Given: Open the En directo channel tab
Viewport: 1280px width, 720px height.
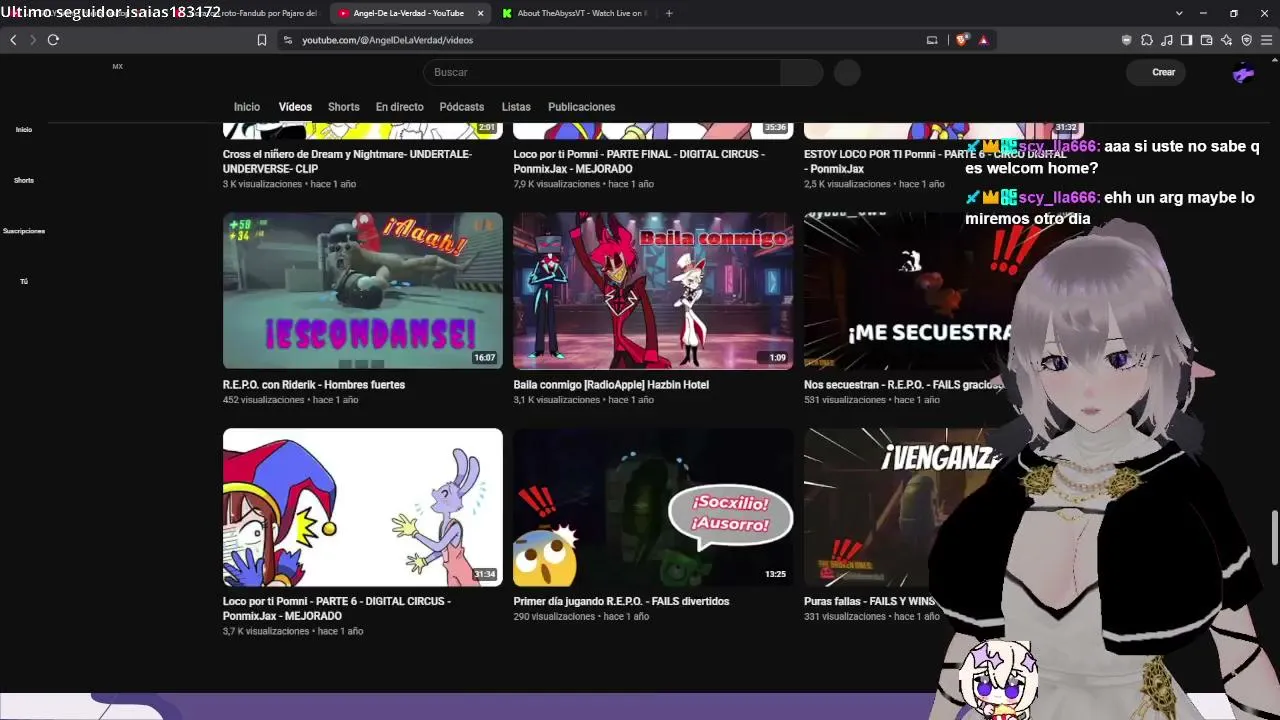Looking at the screenshot, I should tap(399, 107).
